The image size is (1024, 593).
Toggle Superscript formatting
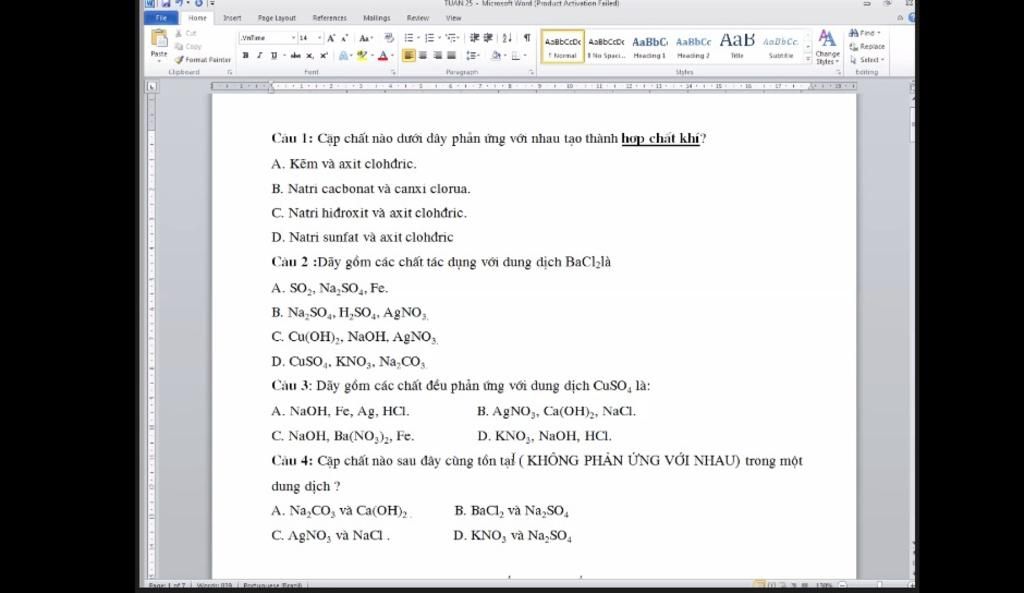click(x=323, y=56)
